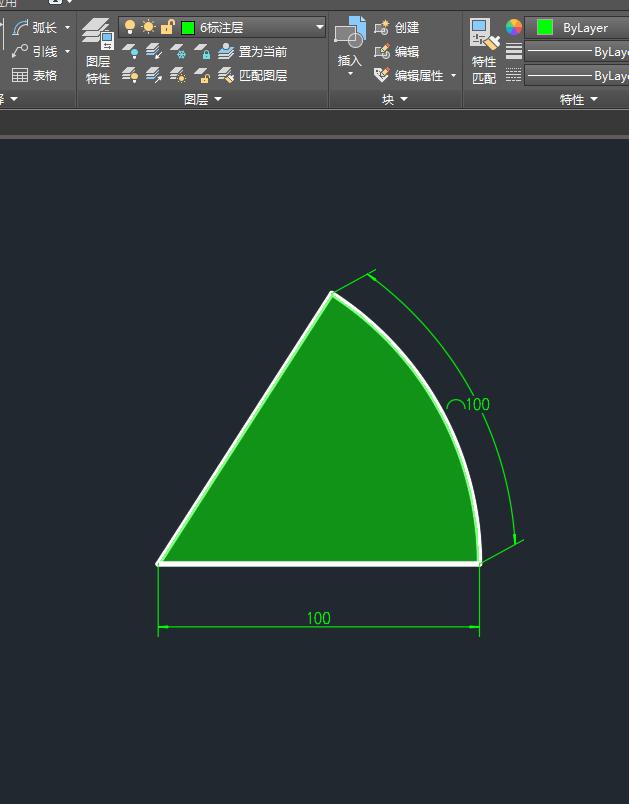
Task: Expand the 图层 panel
Action: pyautogui.click(x=202, y=99)
